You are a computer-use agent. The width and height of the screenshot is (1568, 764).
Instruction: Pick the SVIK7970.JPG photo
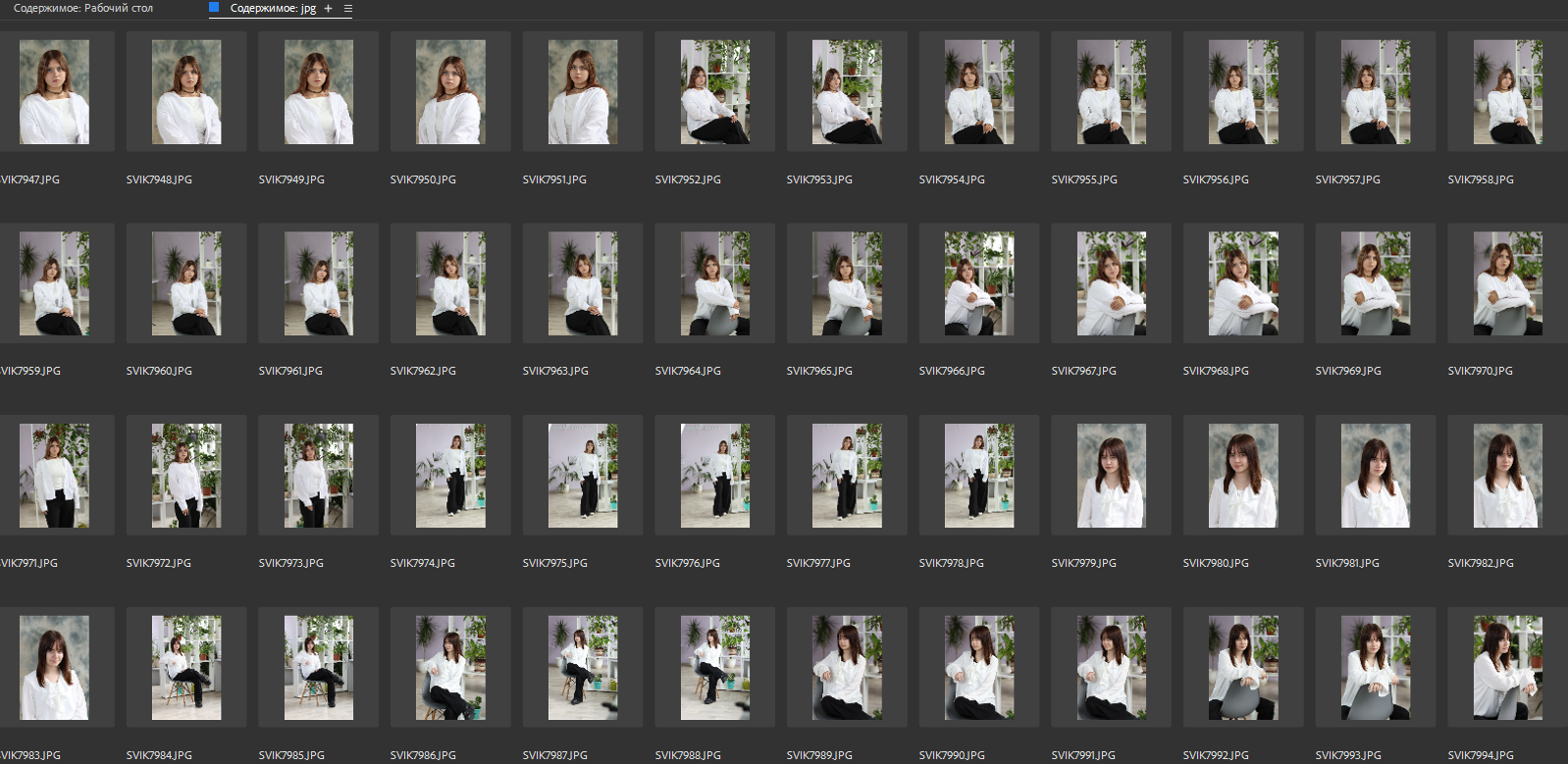click(x=1508, y=283)
